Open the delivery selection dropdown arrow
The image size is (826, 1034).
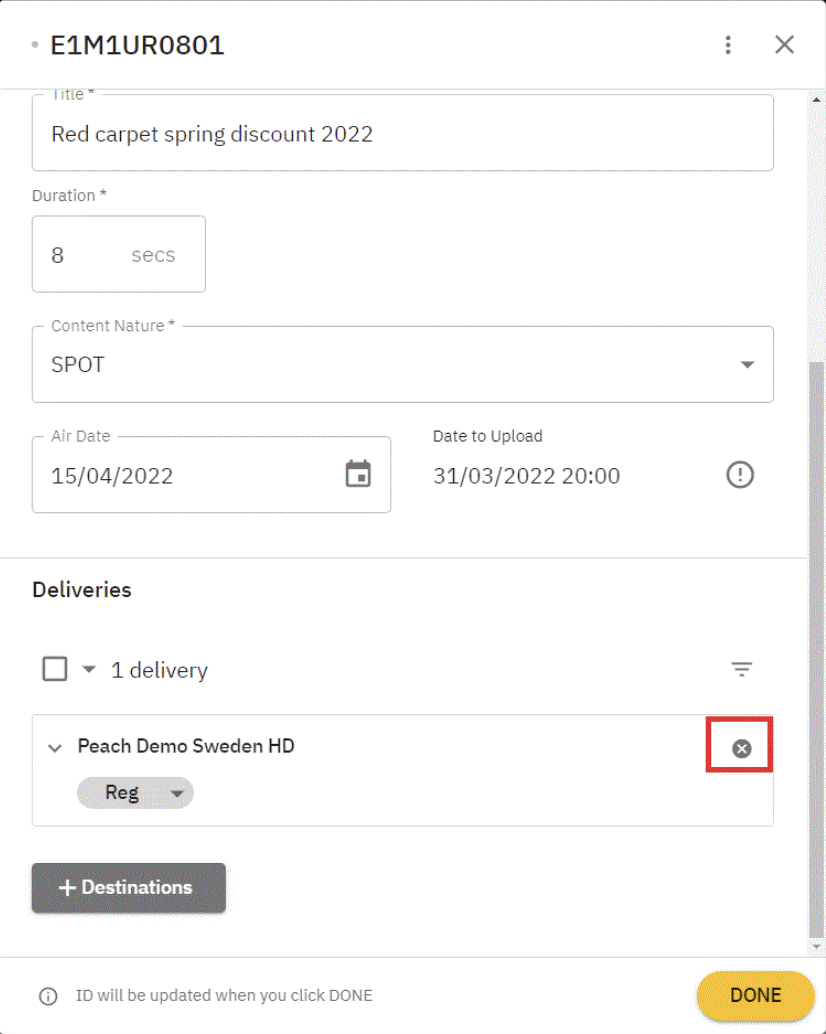(88, 669)
